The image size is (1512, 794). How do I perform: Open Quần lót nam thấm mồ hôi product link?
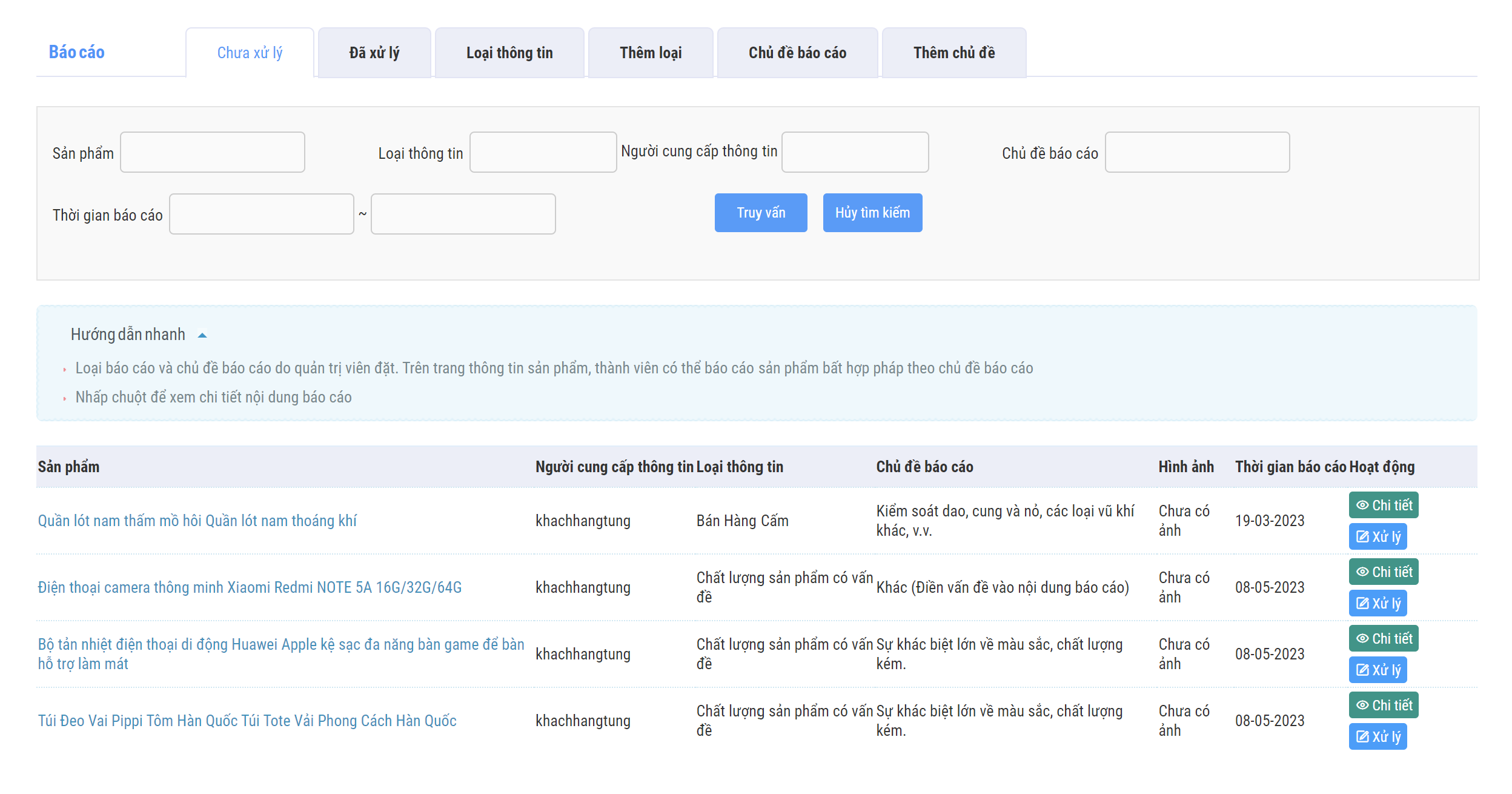197,521
